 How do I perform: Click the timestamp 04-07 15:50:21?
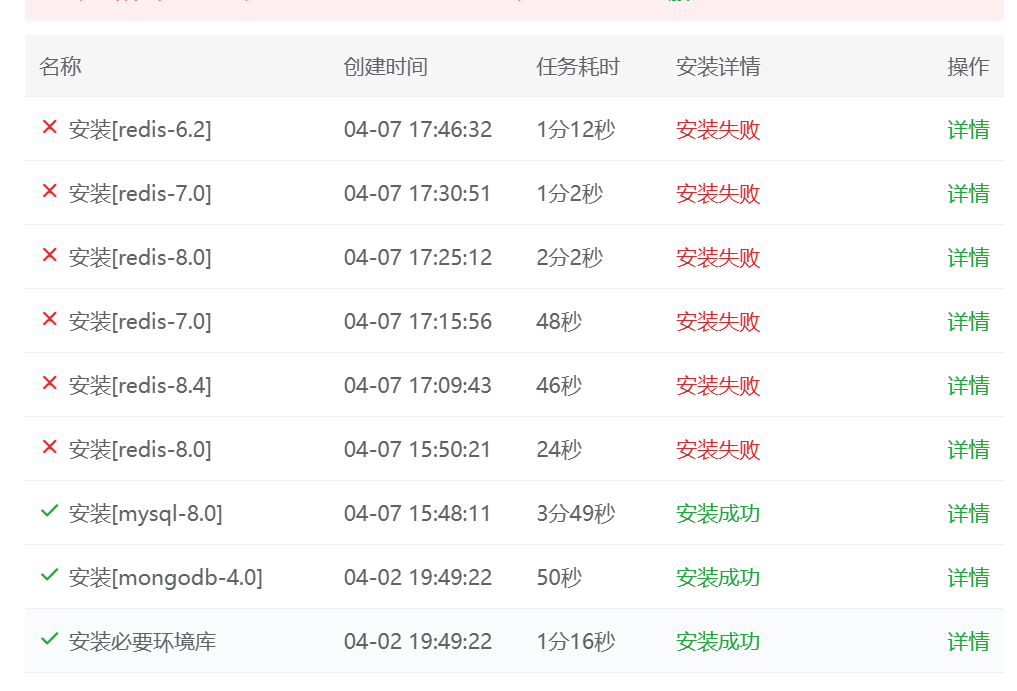click(417, 449)
